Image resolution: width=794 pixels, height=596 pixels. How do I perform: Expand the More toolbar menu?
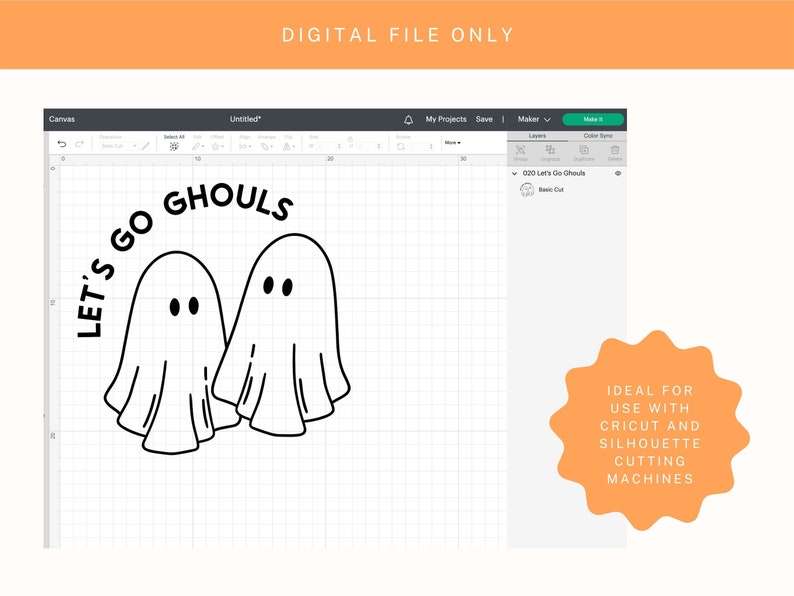click(x=453, y=143)
